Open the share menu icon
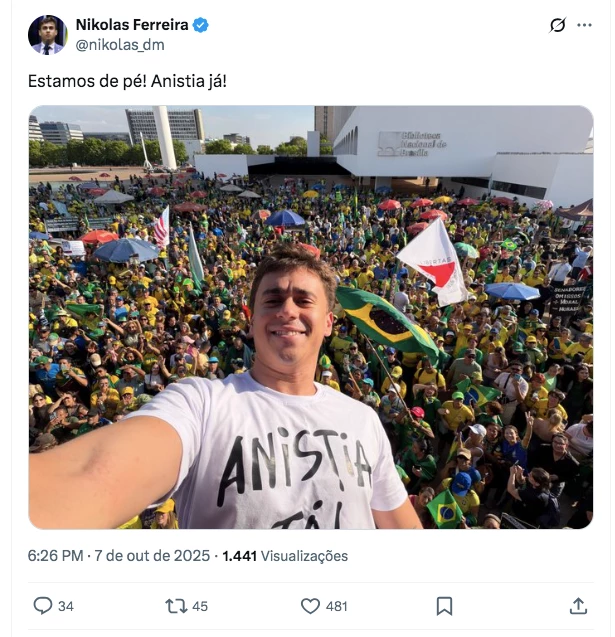Viewport: 615px width, 637px height. point(578,606)
